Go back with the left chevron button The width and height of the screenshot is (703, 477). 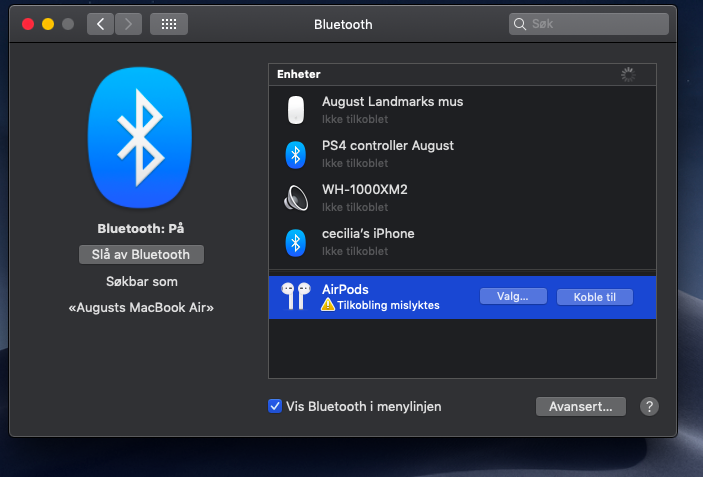tap(100, 24)
